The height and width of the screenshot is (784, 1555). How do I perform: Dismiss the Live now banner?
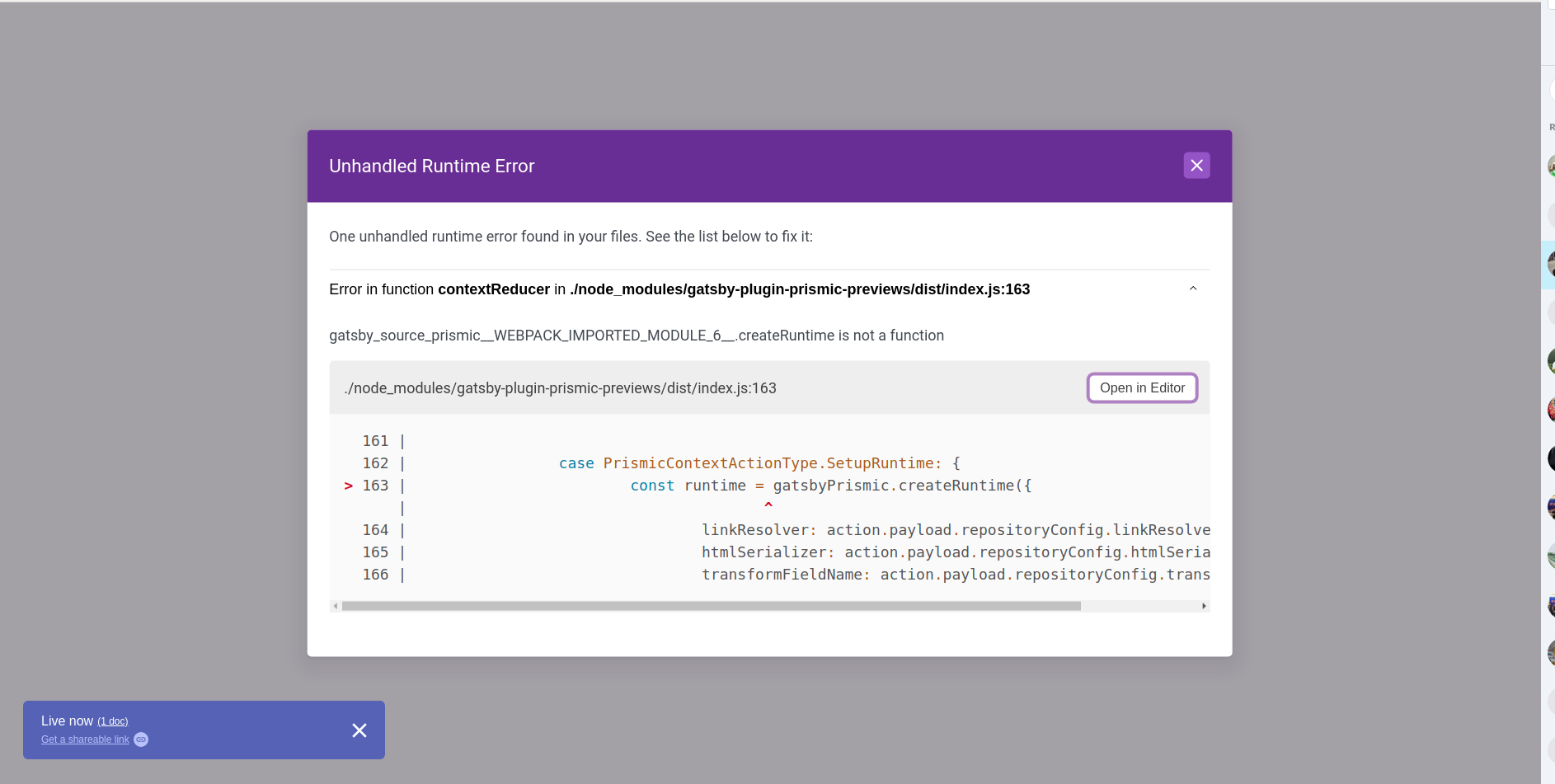(359, 730)
